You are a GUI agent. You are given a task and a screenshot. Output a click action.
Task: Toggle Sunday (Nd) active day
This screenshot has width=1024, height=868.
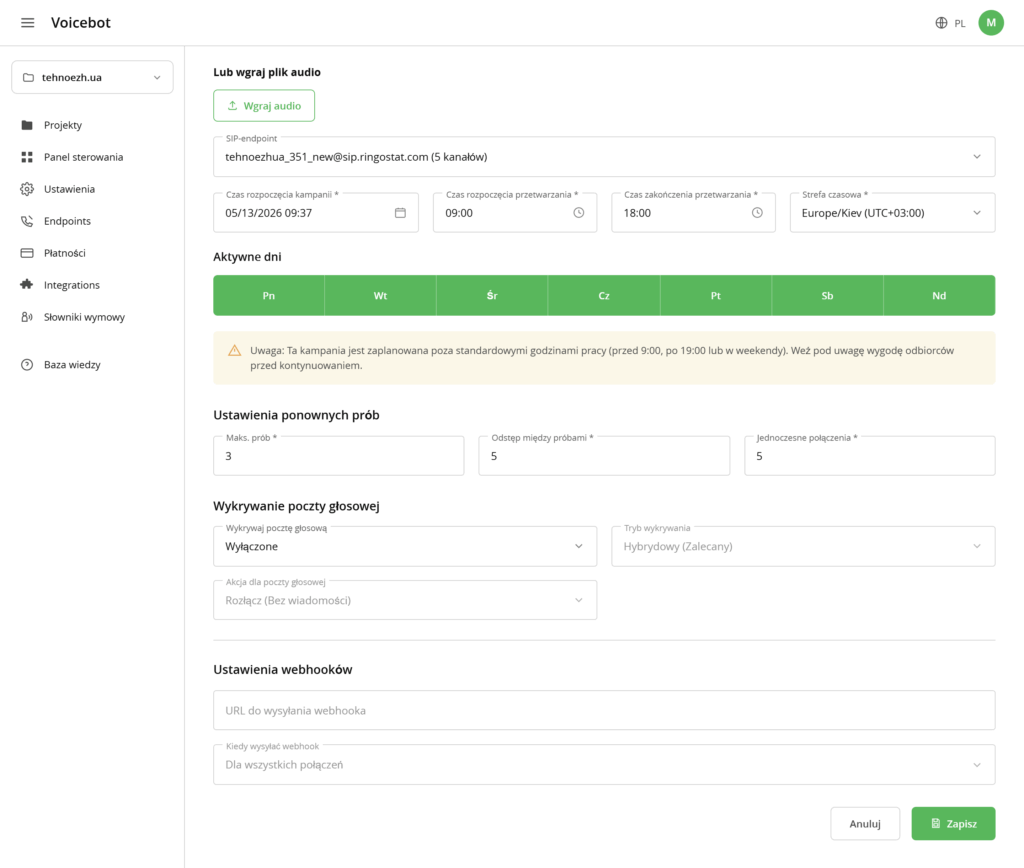(x=939, y=295)
